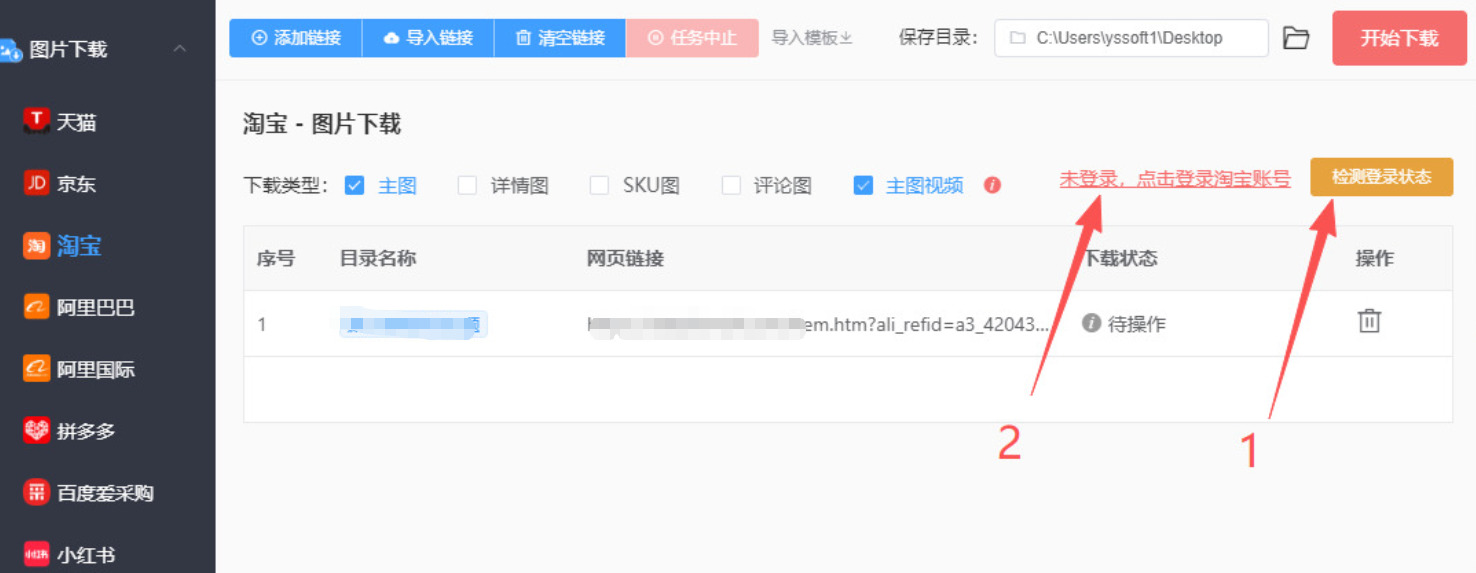Click the Baidu Aicaigou (百度爱采购) icon
The width and height of the screenshot is (1476, 573).
[36, 492]
